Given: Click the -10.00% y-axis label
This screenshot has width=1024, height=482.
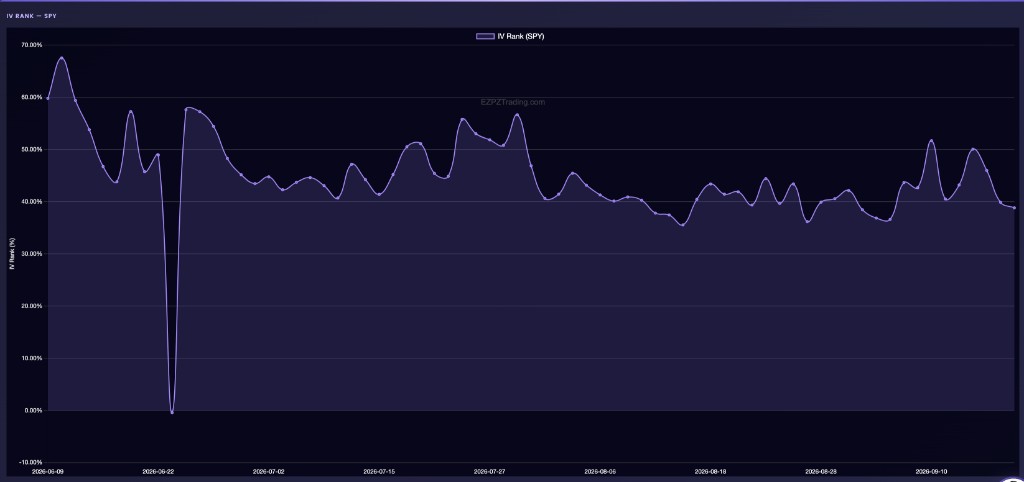Looking at the screenshot, I should (x=32, y=463).
